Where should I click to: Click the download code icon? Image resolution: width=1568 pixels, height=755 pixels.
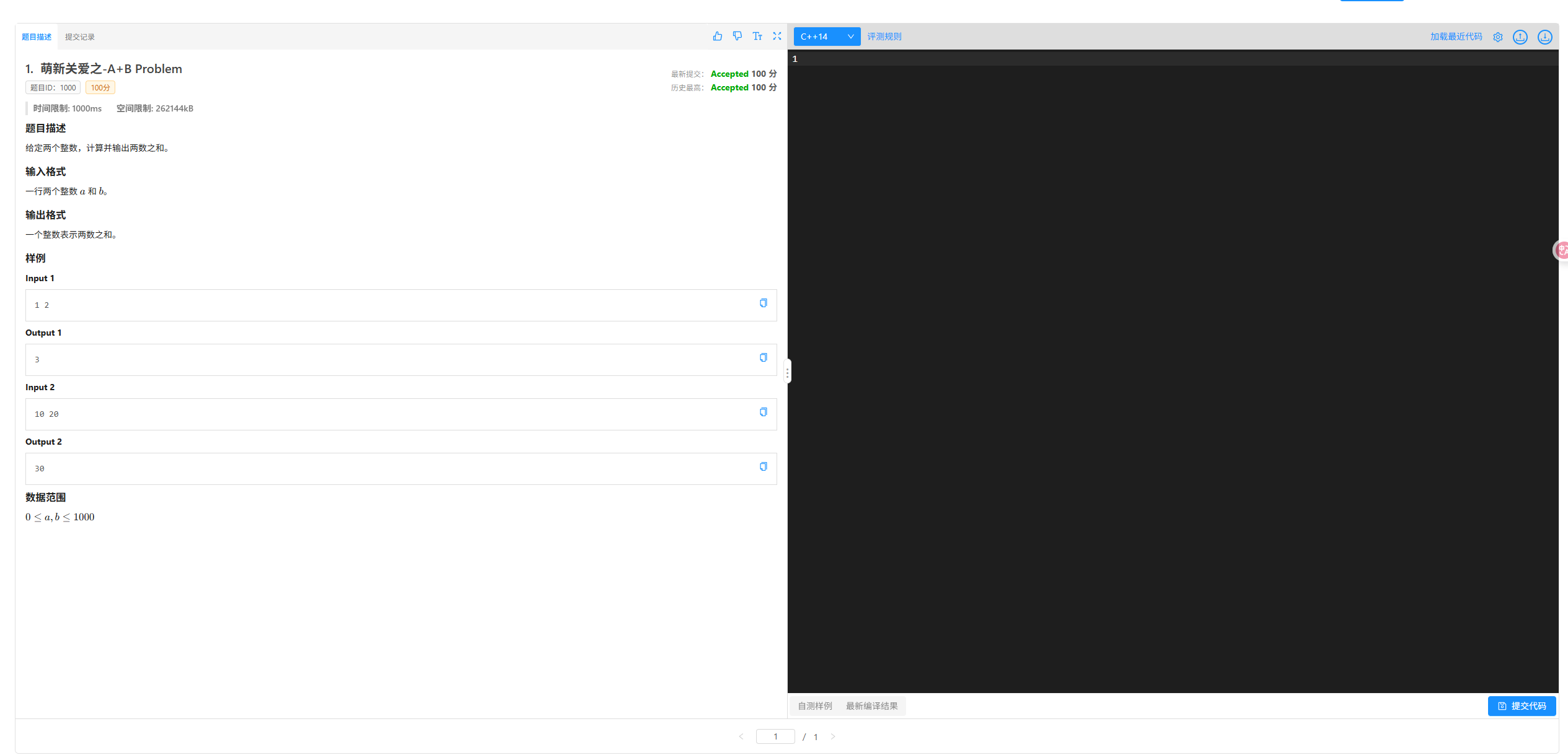pyautogui.click(x=1544, y=37)
